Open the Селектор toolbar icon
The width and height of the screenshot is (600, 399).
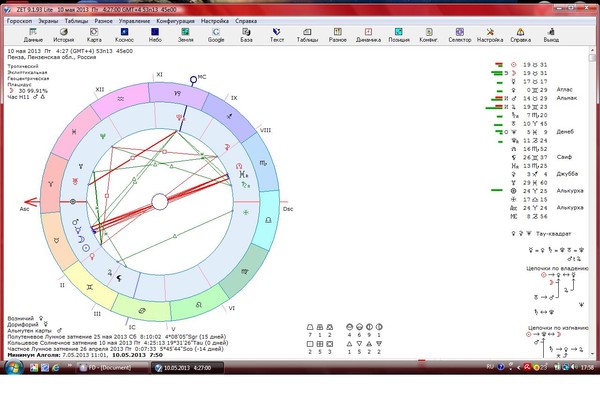(x=460, y=35)
